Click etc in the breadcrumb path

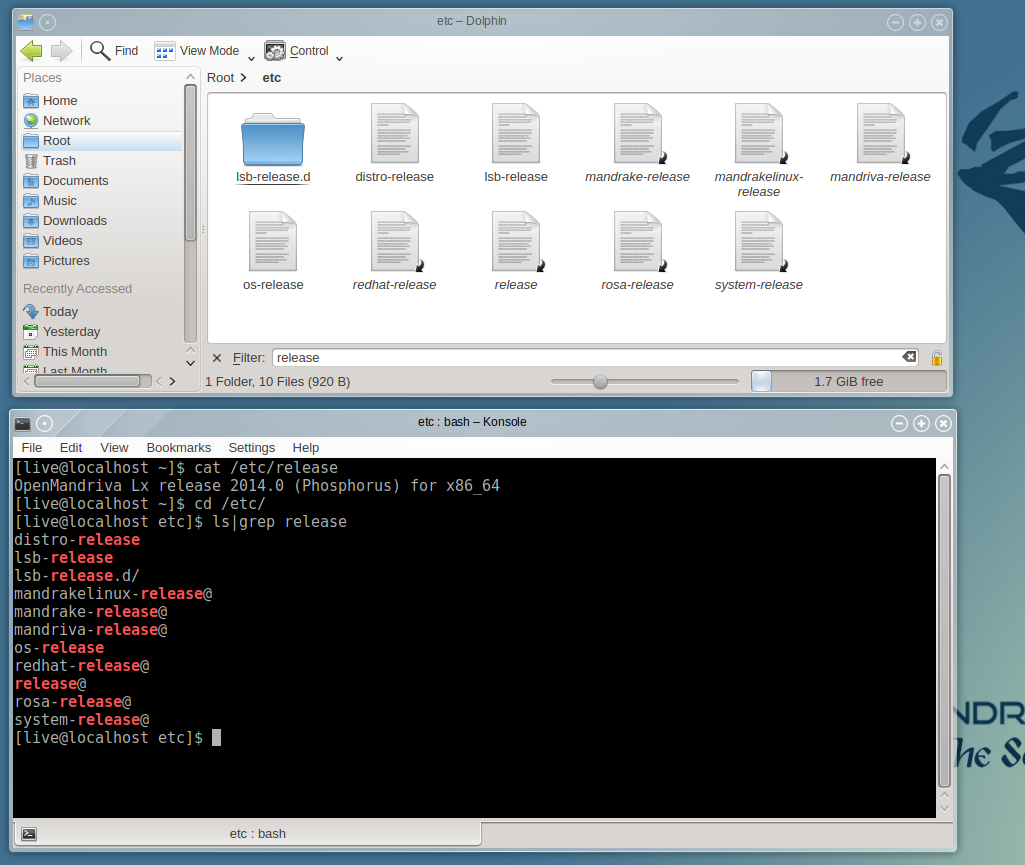[272, 78]
